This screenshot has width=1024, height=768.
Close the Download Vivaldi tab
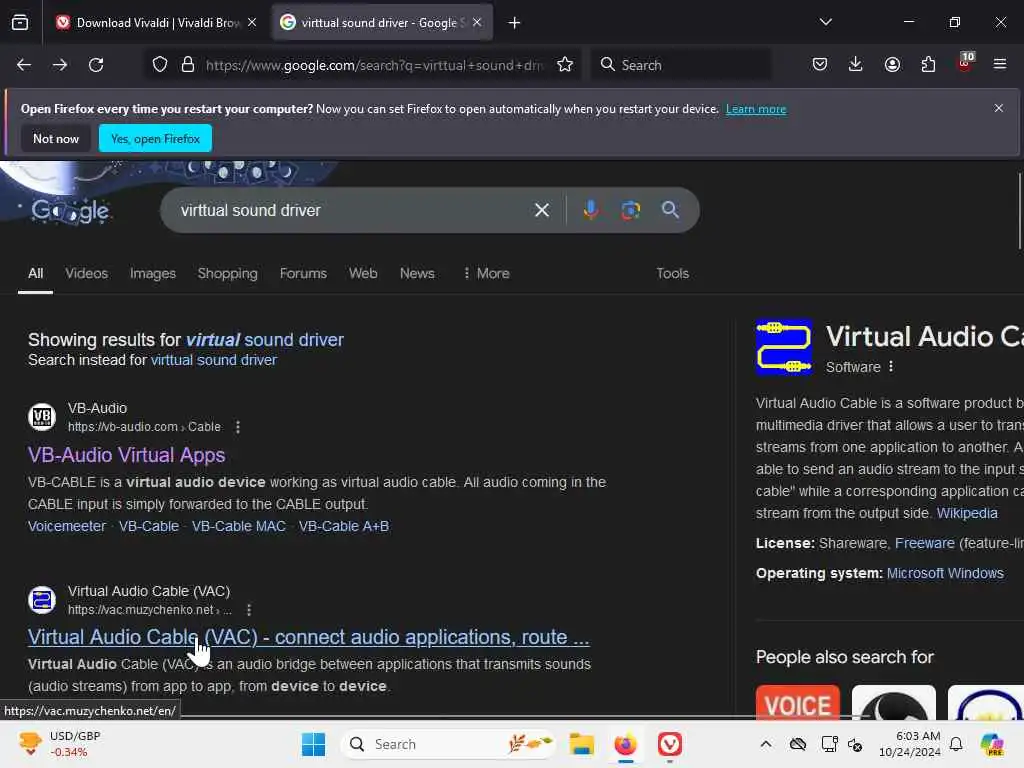252,23
